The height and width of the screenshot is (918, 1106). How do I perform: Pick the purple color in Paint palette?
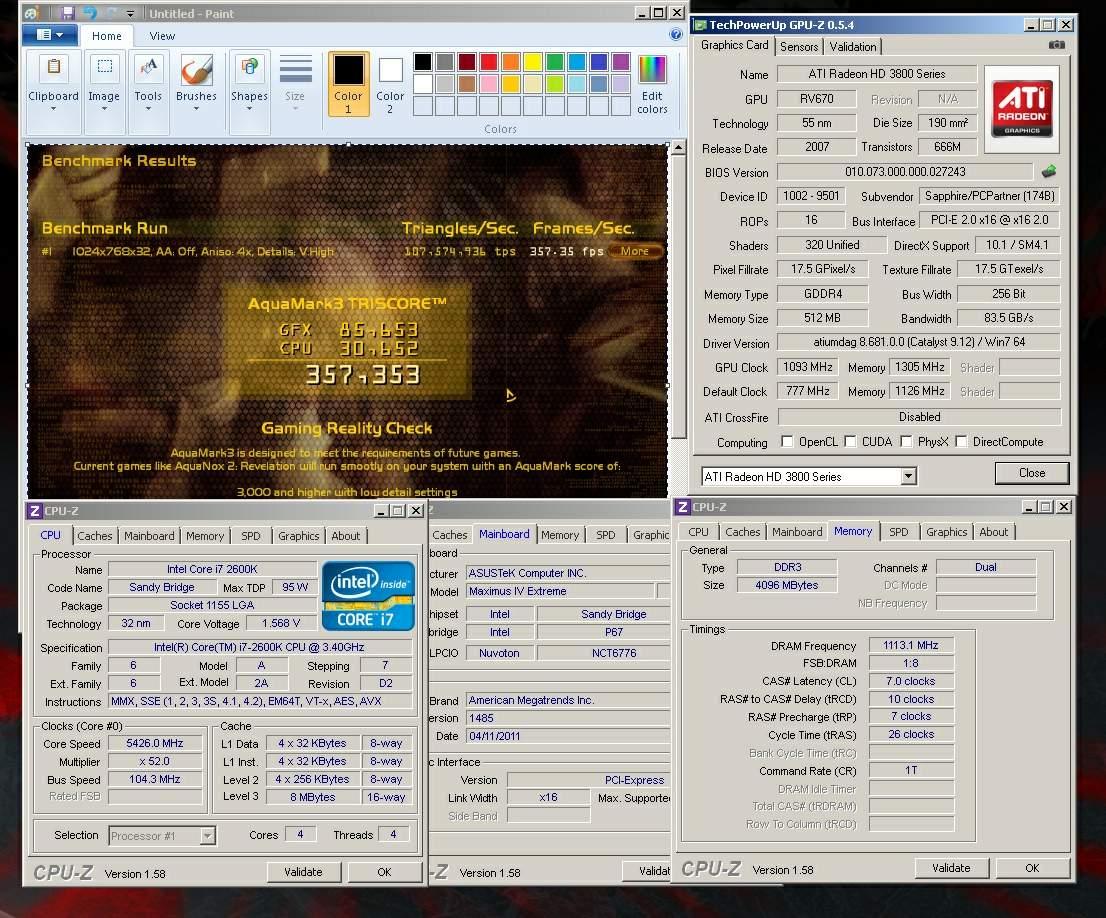click(621, 61)
